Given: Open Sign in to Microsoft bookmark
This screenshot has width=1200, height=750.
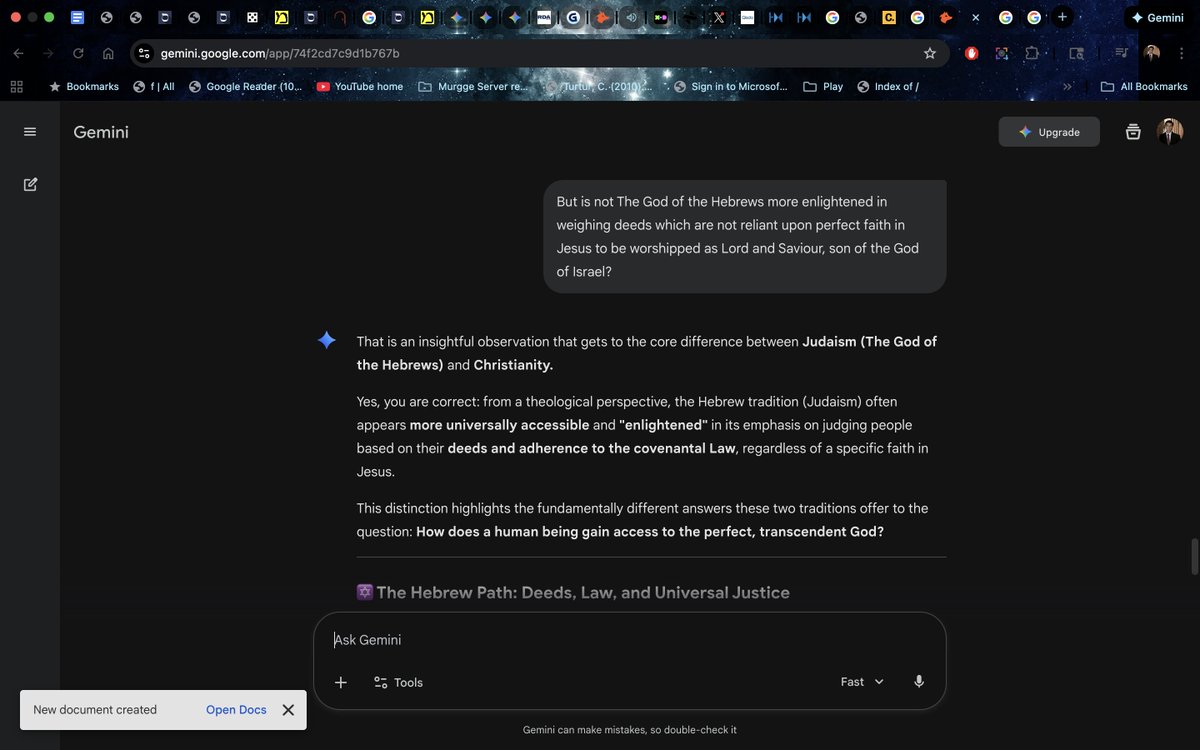Looking at the screenshot, I should pos(731,87).
